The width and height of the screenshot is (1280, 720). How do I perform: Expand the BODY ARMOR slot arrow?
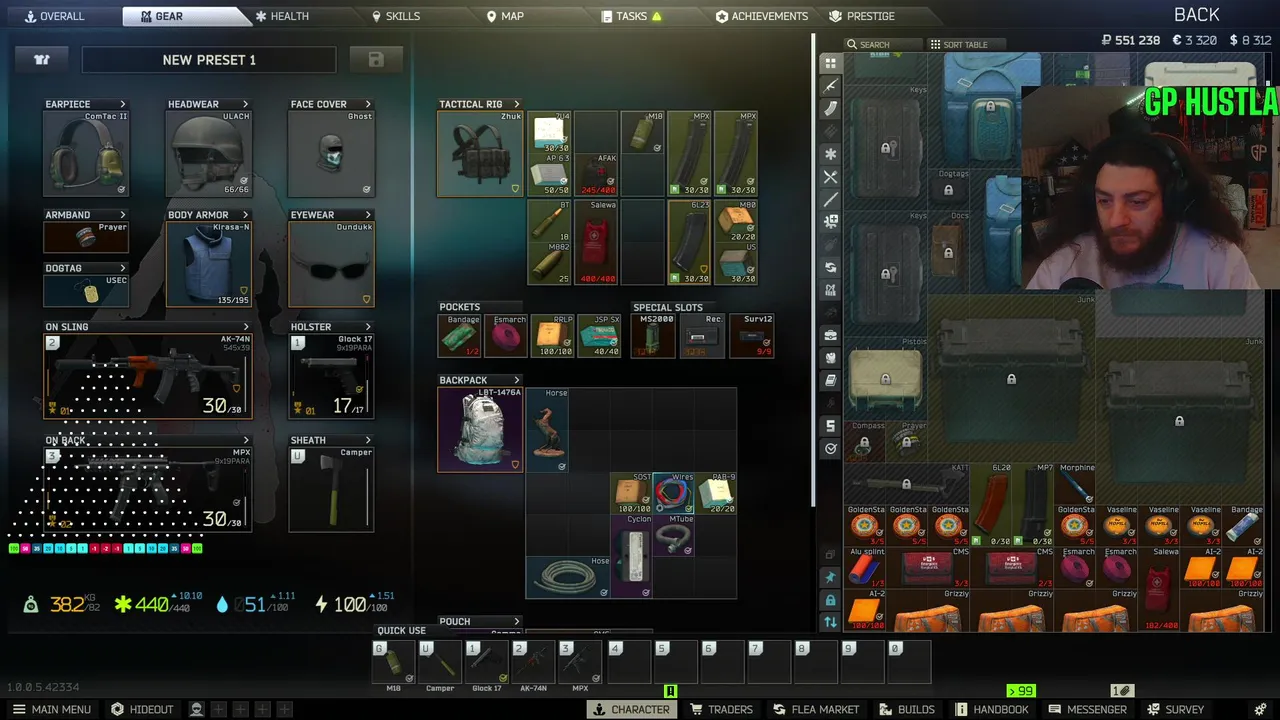click(x=245, y=215)
